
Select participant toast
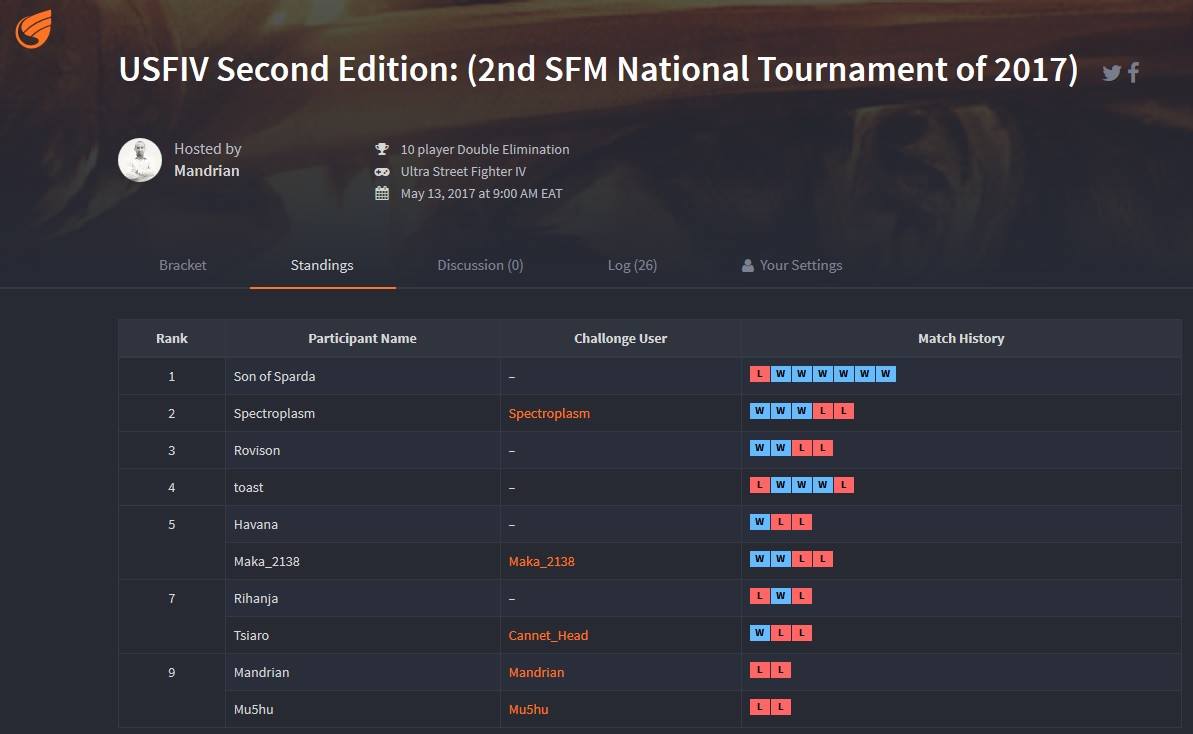pyautogui.click(x=249, y=488)
